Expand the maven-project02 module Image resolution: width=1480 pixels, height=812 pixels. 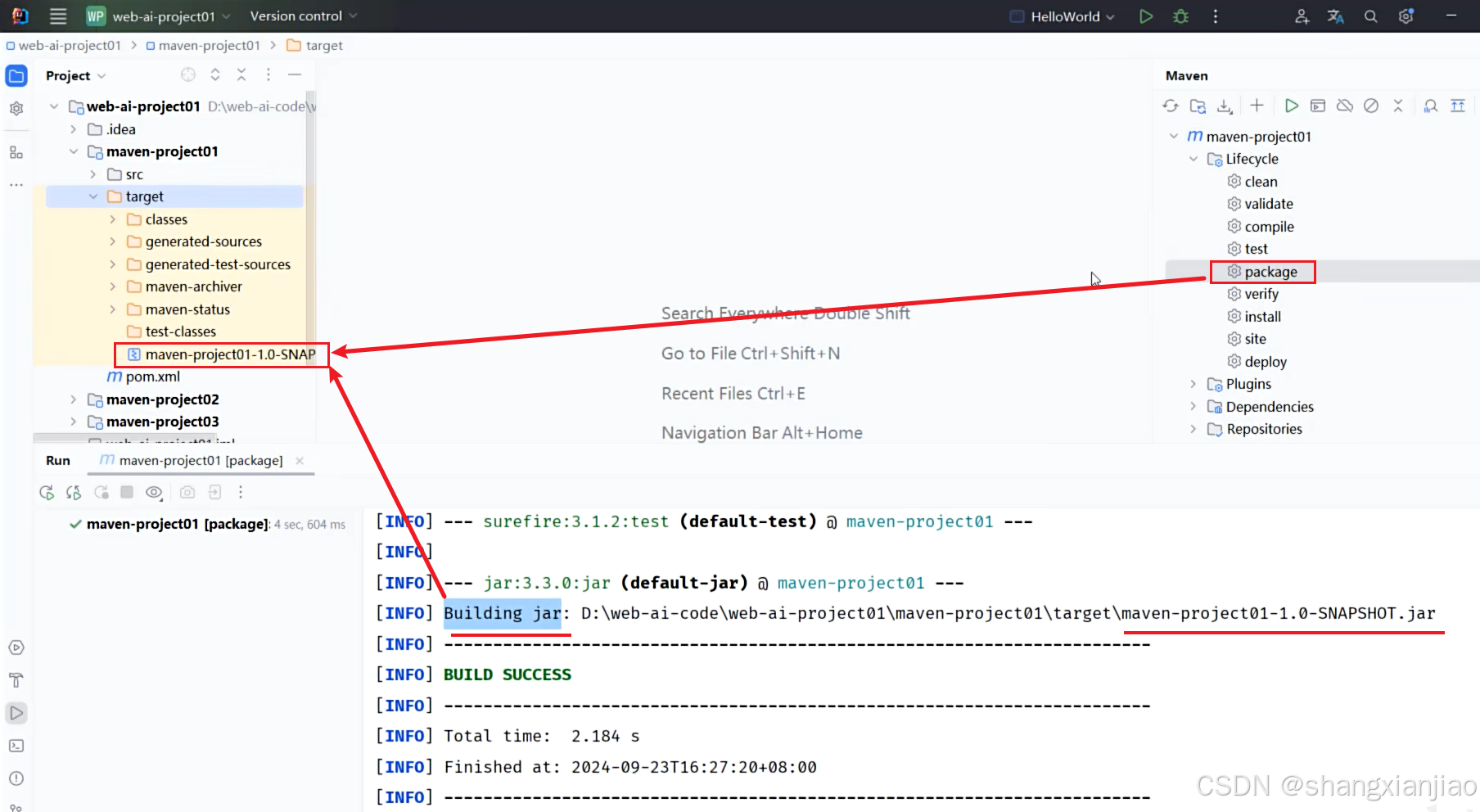tap(73, 399)
